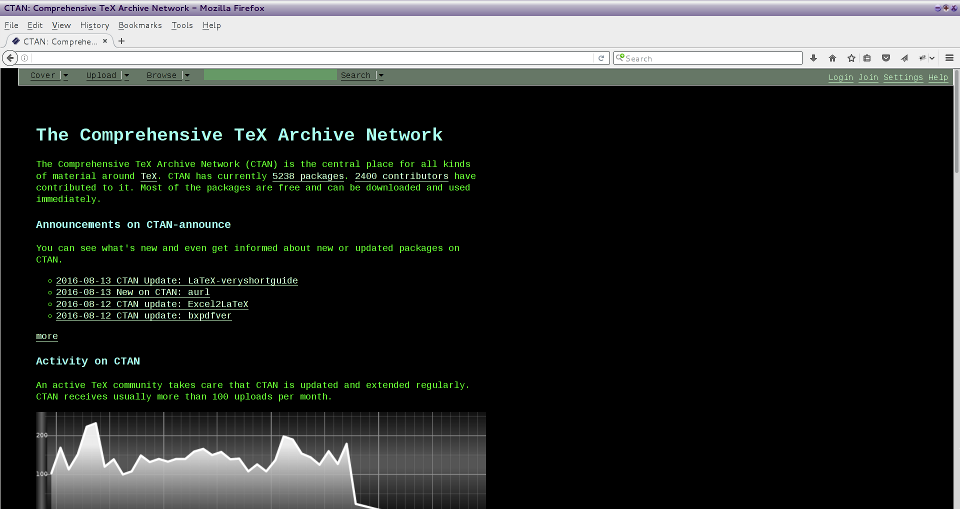Go to the Firefox Home page icon
The height and width of the screenshot is (509, 960).
832,58
